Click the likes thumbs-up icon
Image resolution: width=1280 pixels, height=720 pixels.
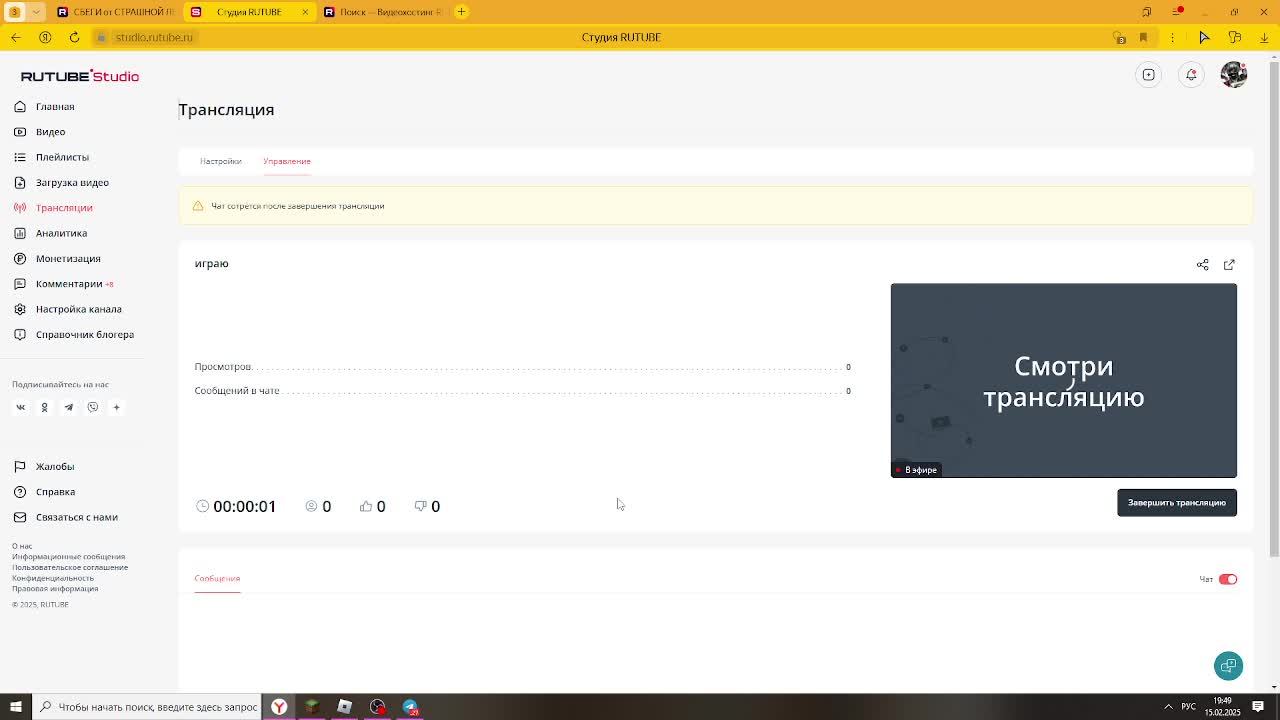click(366, 506)
